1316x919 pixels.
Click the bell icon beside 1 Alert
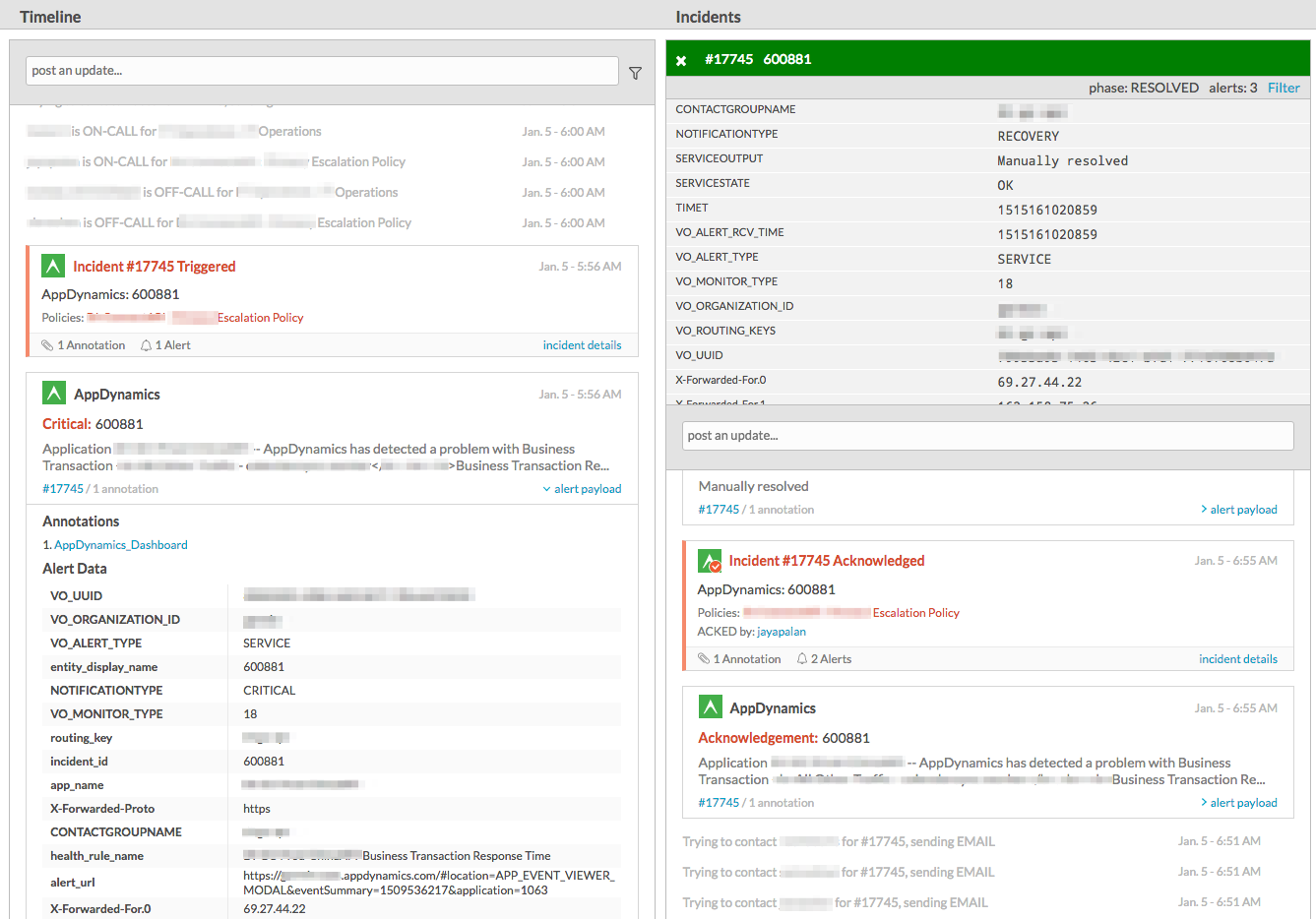[146, 345]
